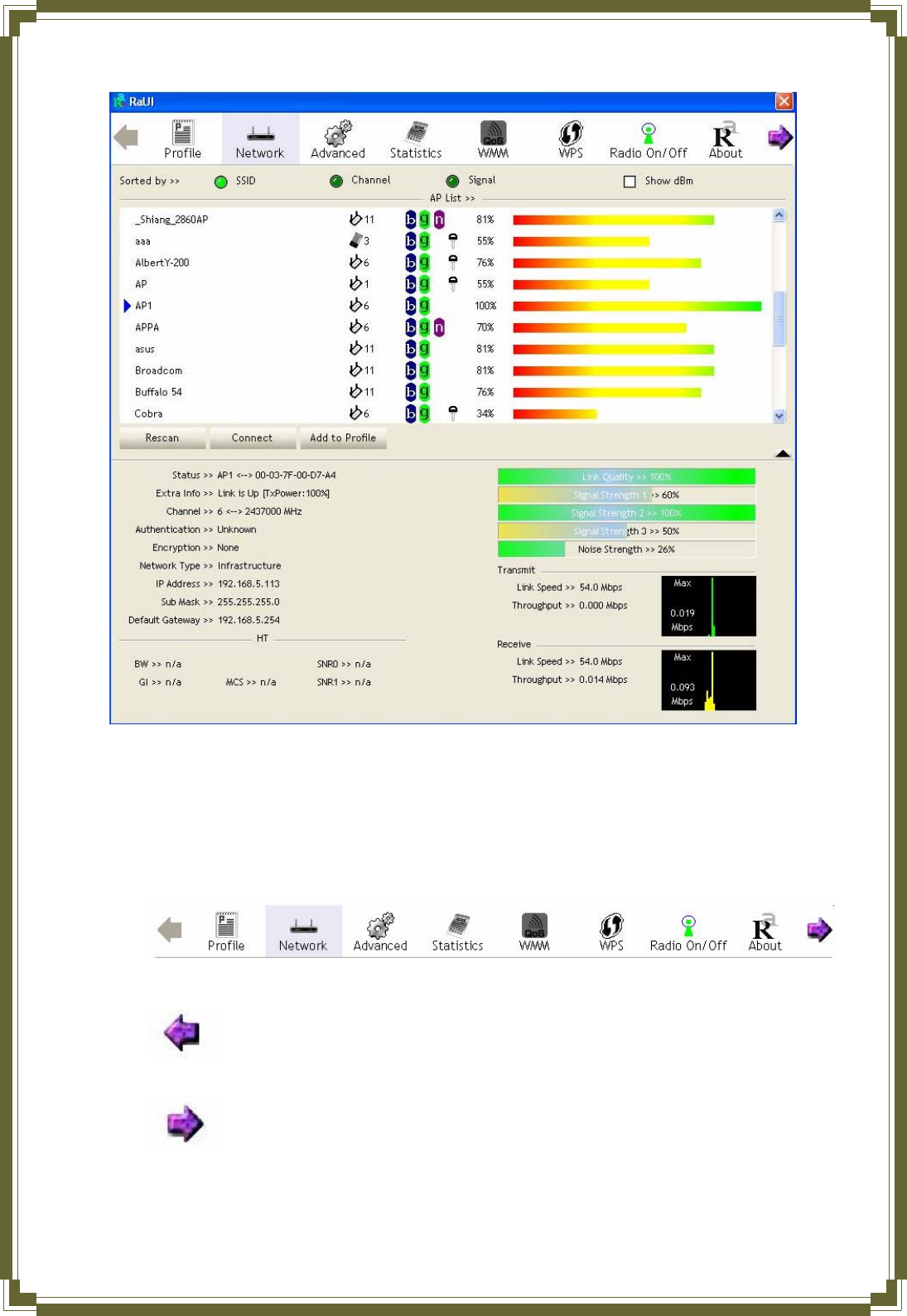This screenshot has width=907, height=1316.
Task: Open WMM QoS page in RaUI toolbar
Action: (493, 139)
